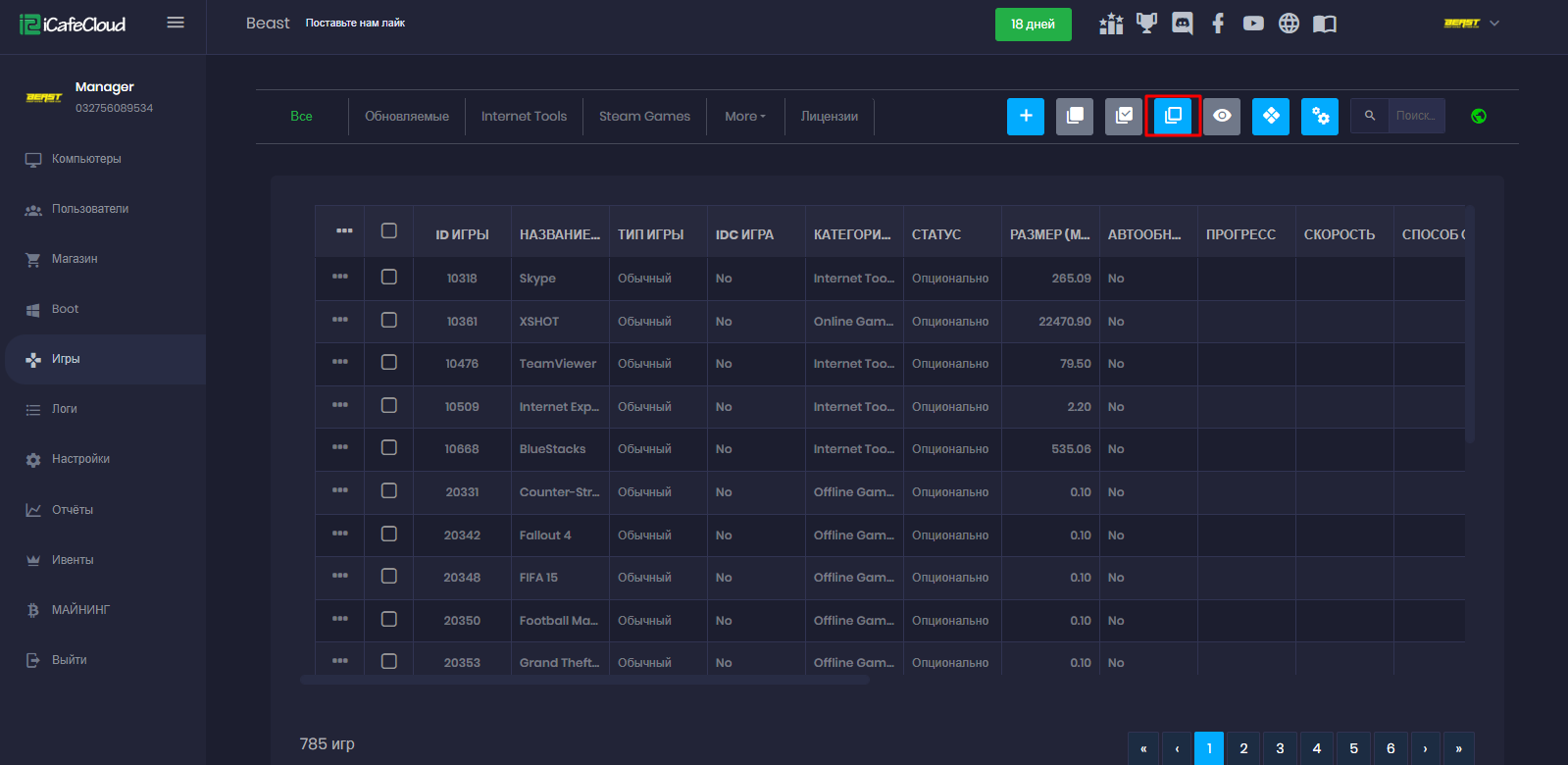Click the highlighted blue duplicate toolbar icon
This screenshot has width=1568, height=765.
pyautogui.click(x=1173, y=116)
